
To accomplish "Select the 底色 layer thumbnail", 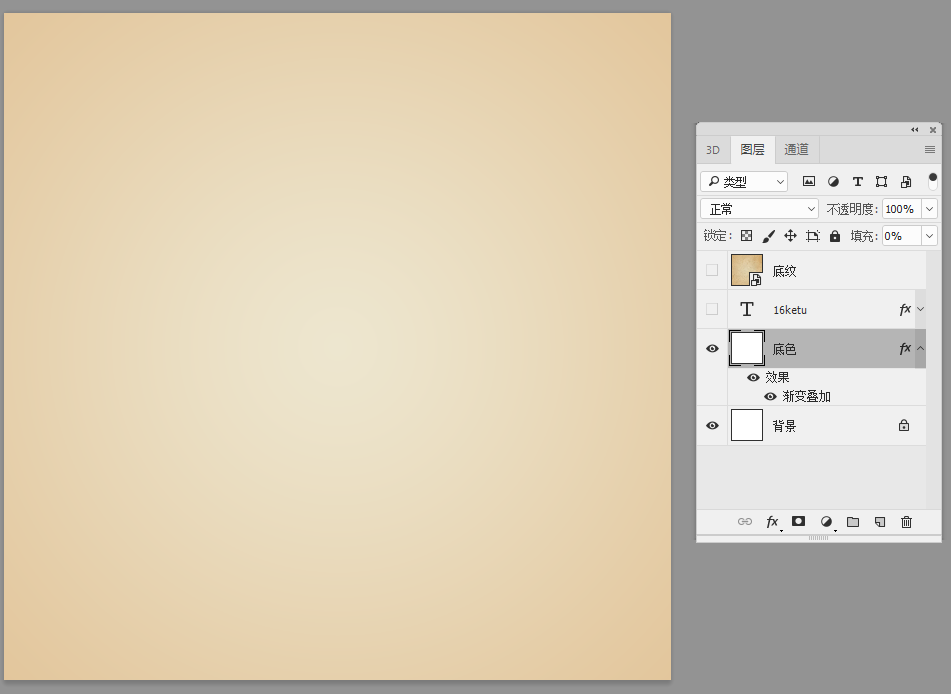I will tap(747, 348).
